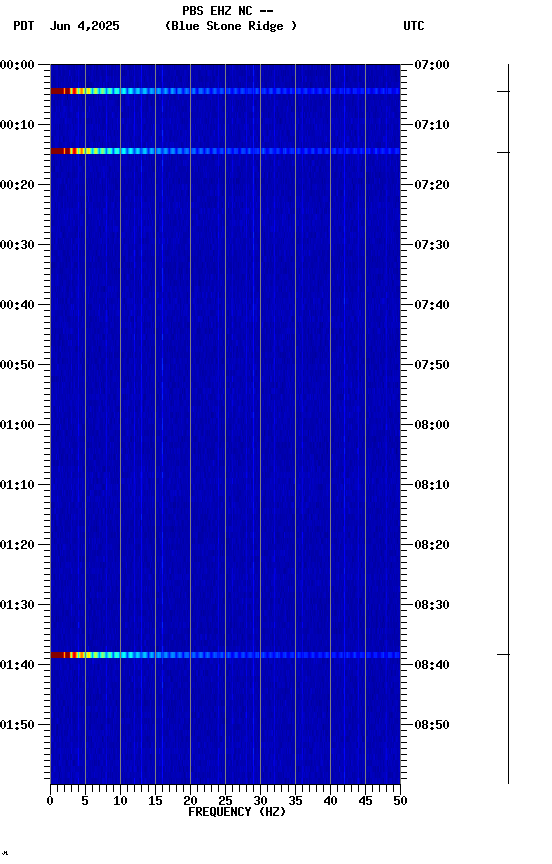The height and width of the screenshot is (864, 552).
Task: Click the first seismic event band near 07:05 UTC
Action: tap(225, 91)
